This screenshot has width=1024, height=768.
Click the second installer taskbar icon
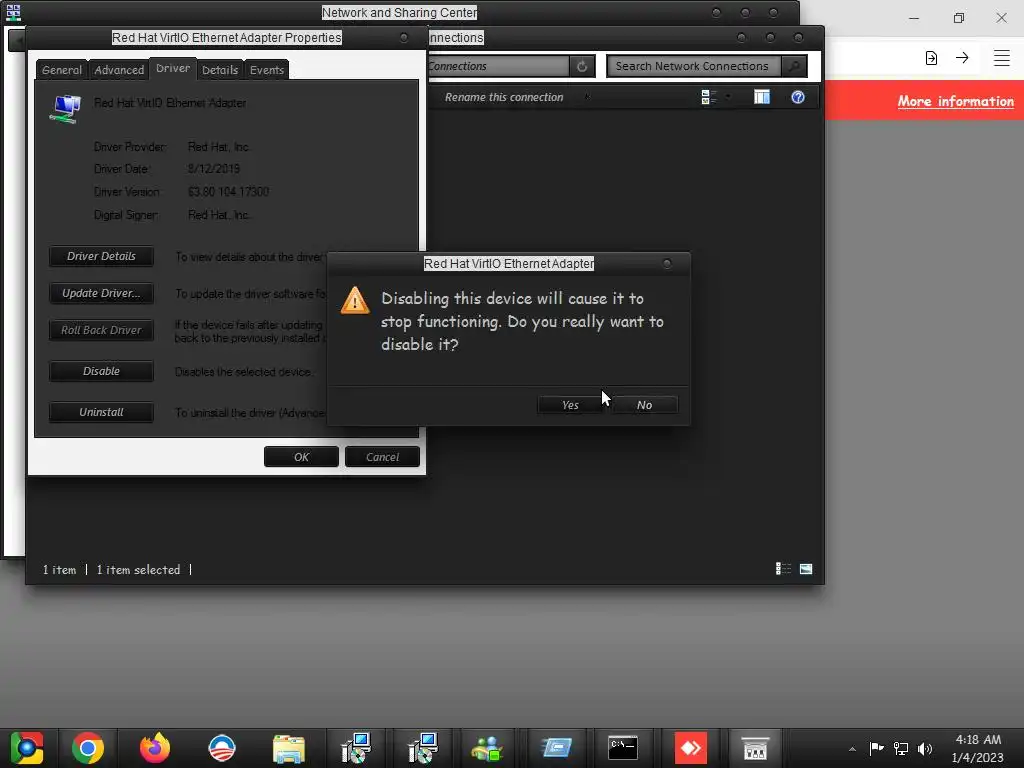click(x=423, y=748)
